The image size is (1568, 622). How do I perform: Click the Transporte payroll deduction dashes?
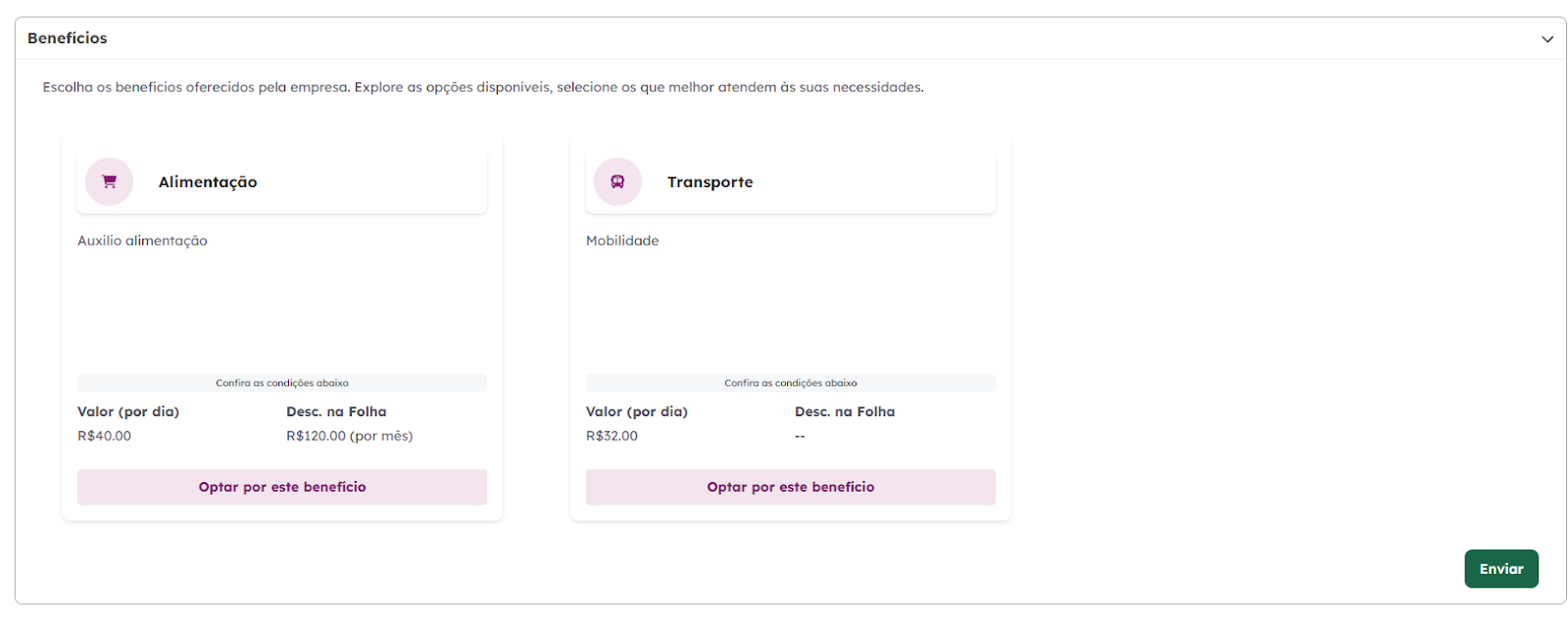click(800, 436)
